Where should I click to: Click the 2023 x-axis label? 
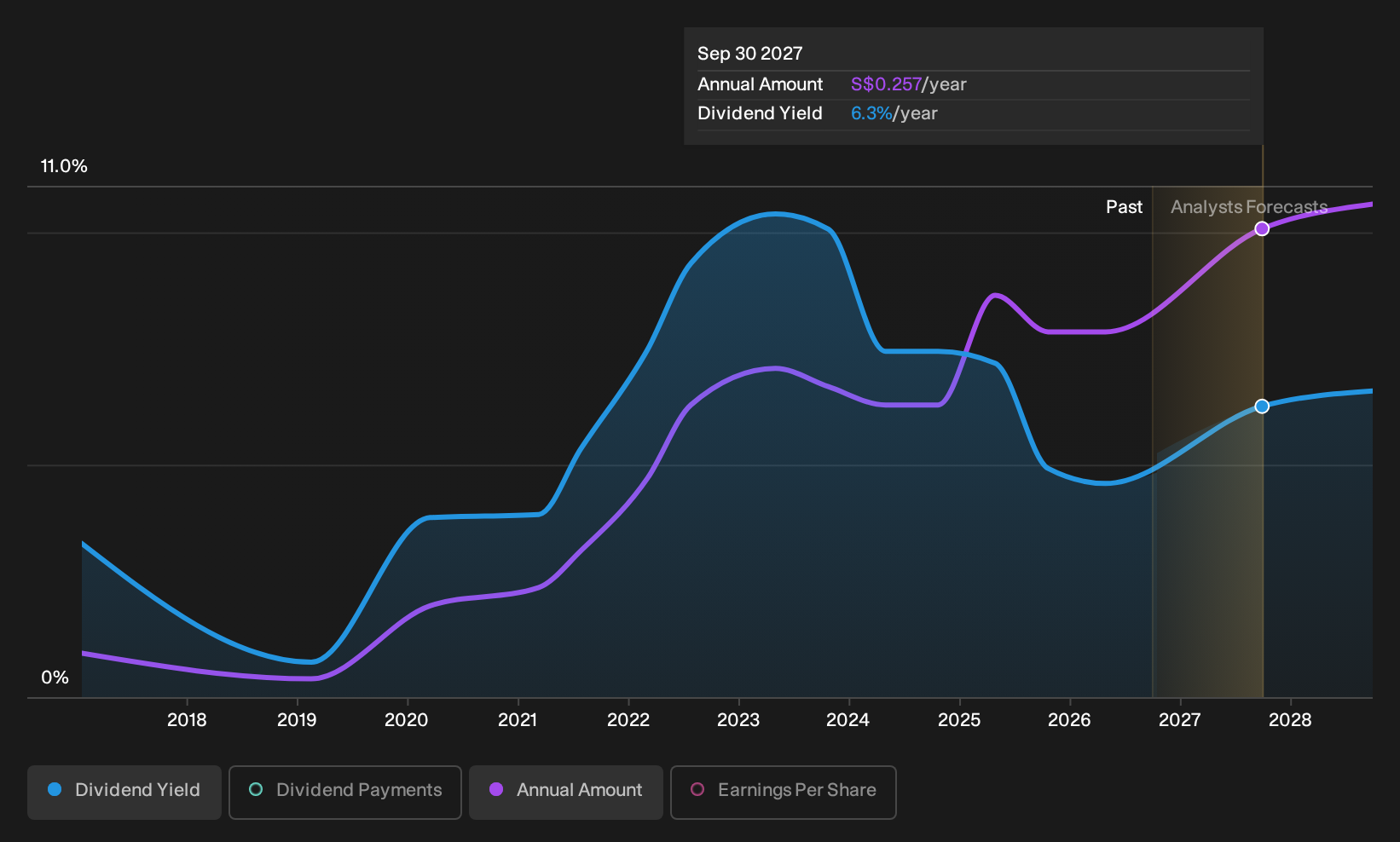click(x=738, y=720)
